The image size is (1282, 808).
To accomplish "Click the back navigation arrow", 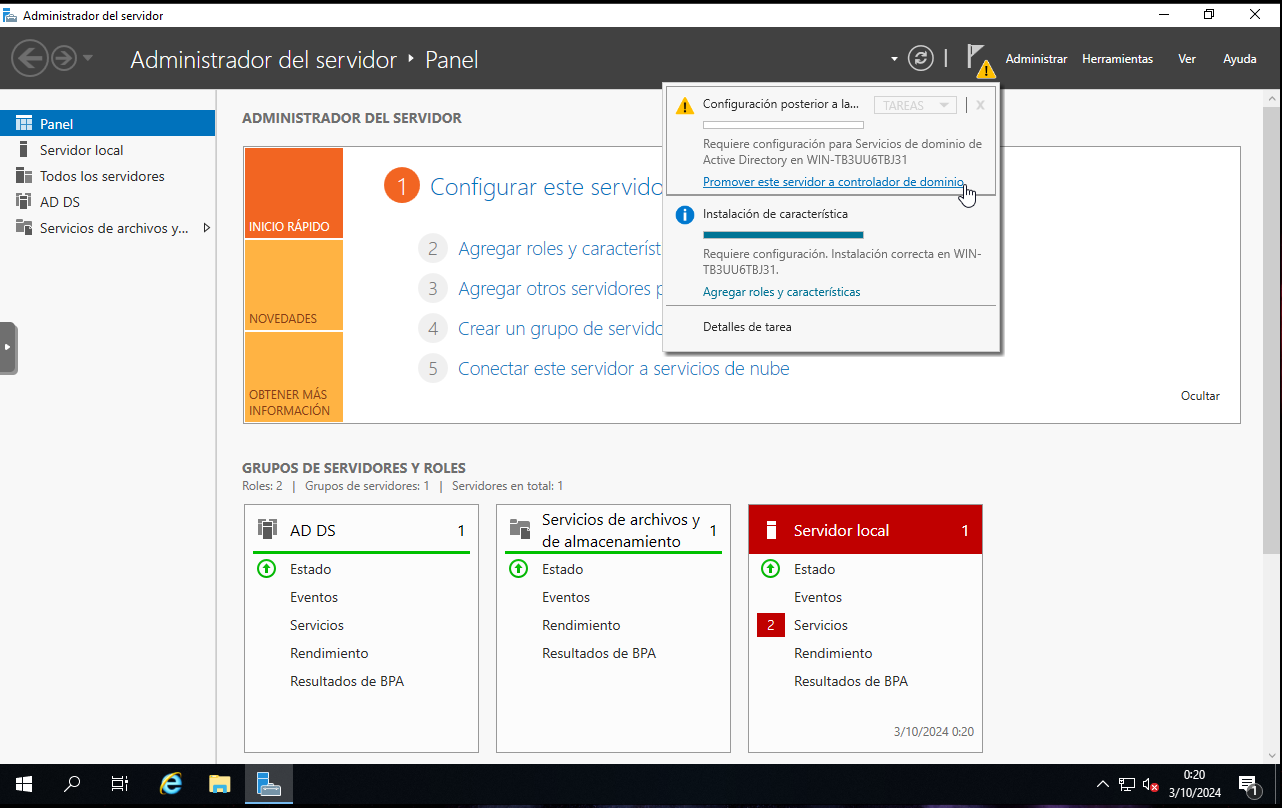I will 30,58.
